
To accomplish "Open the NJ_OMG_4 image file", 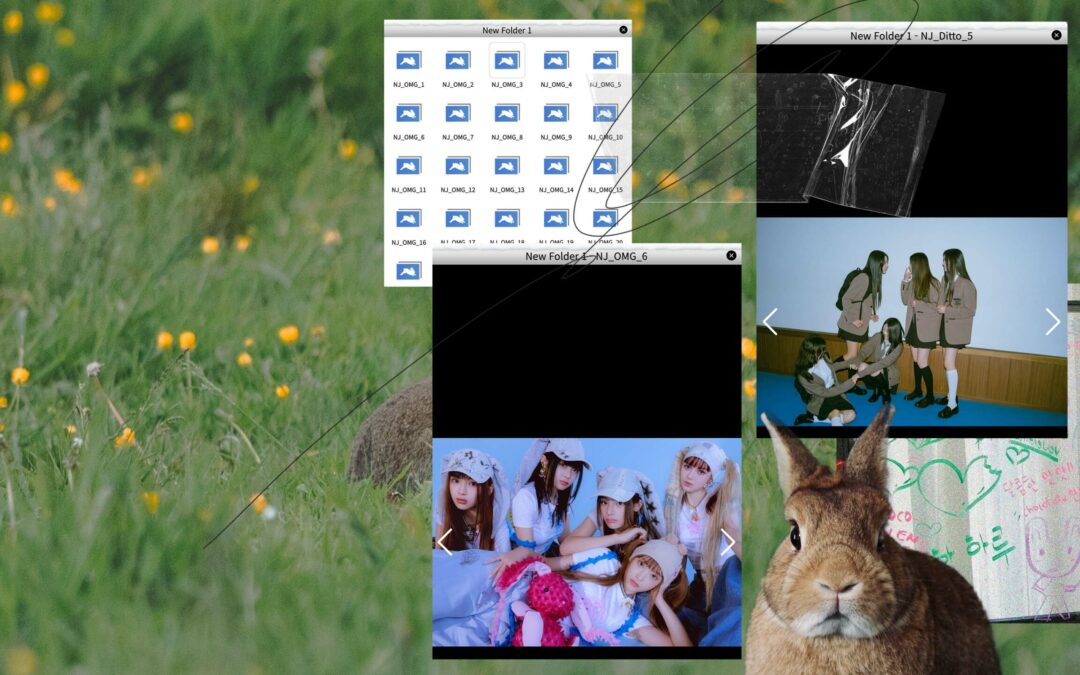I will 556,61.
